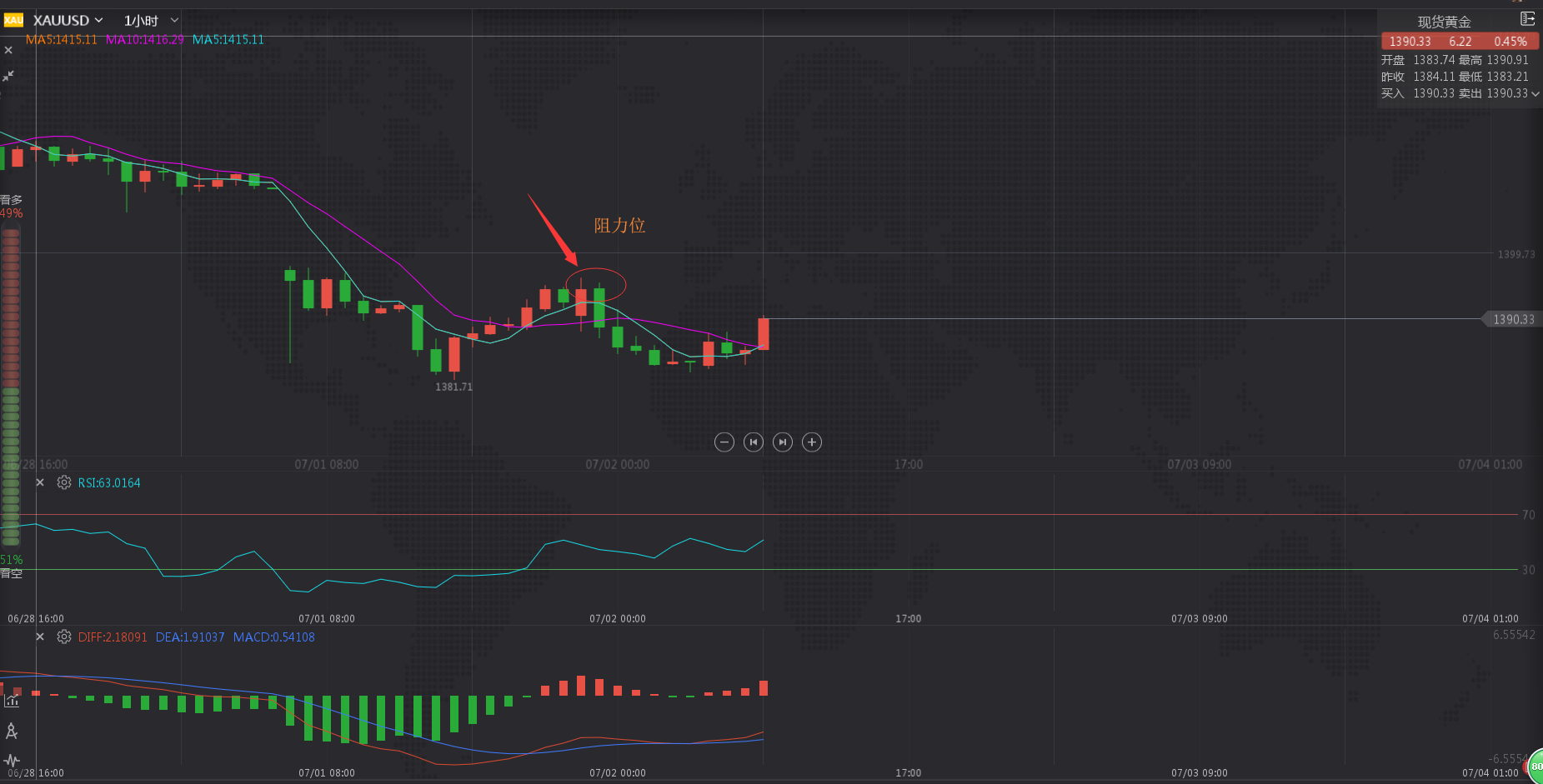This screenshot has height=784, width=1543.
Task: Click the magenta MA10:1416.29 label
Action: pyautogui.click(x=145, y=39)
